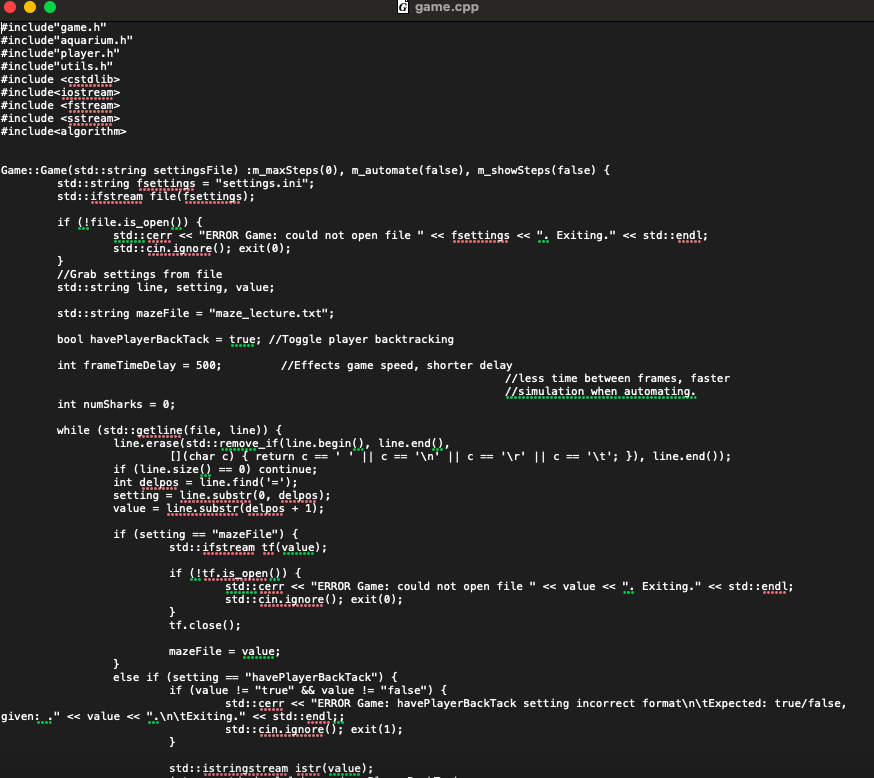Click the green underlined comment about simulation automating
The height and width of the screenshot is (778, 874).
(600, 391)
